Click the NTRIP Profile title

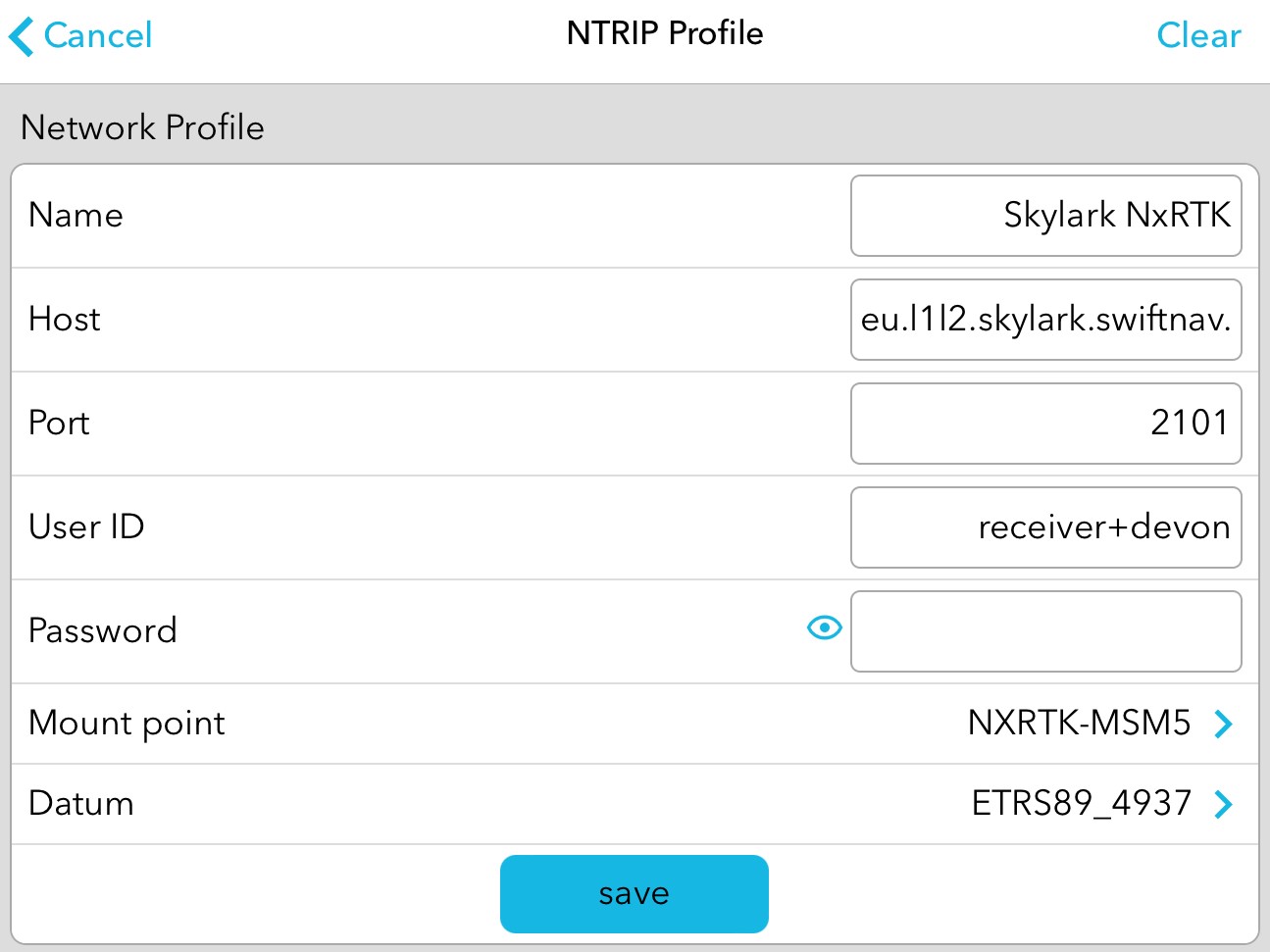pos(665,33)
